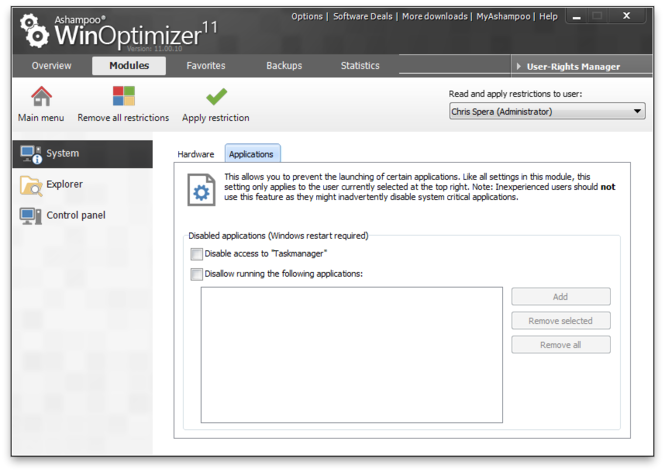This screenshot has width=665, height=472.
Task: Check Disallow running the following applications
Action: [196, 274]
